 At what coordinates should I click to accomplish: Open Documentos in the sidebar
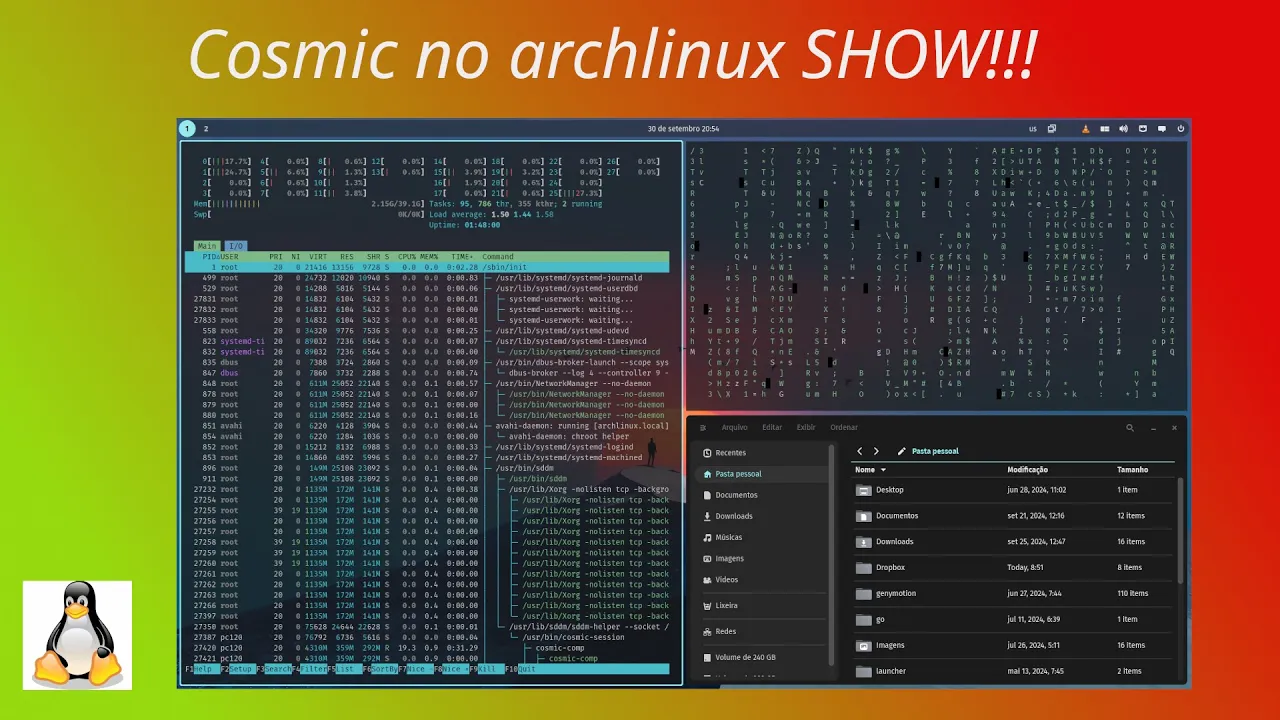click(762, 495)
